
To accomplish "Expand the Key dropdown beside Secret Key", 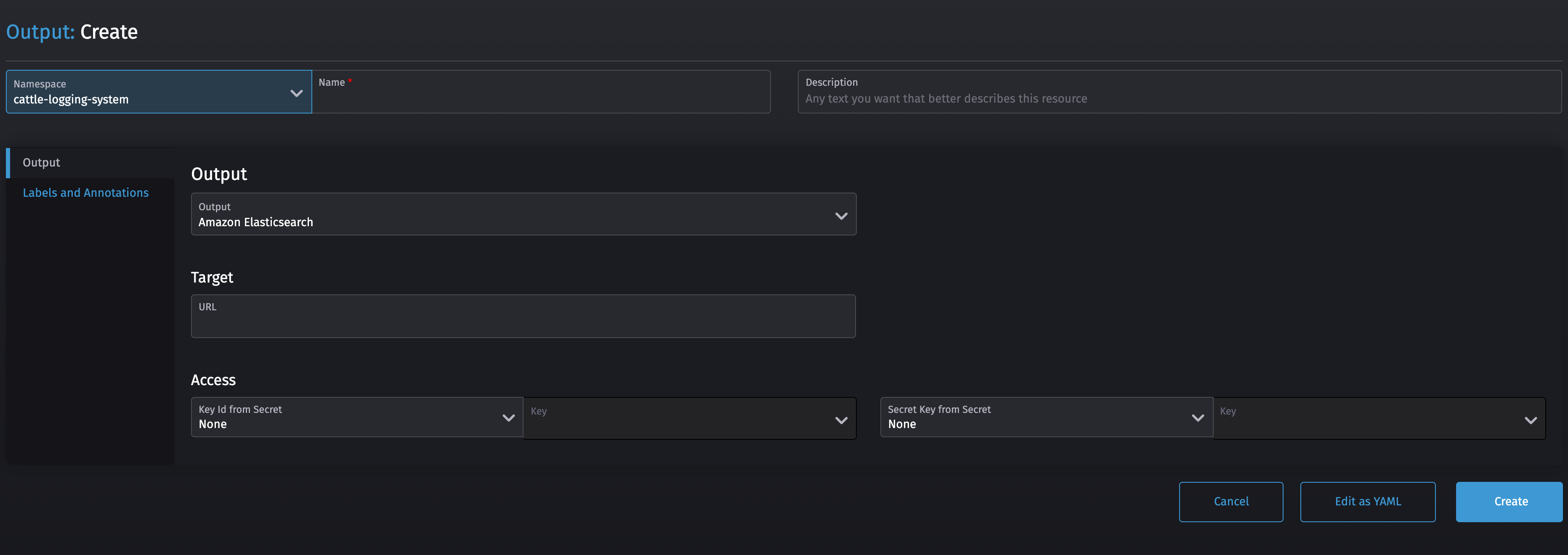I will (x=1531, y=420).
